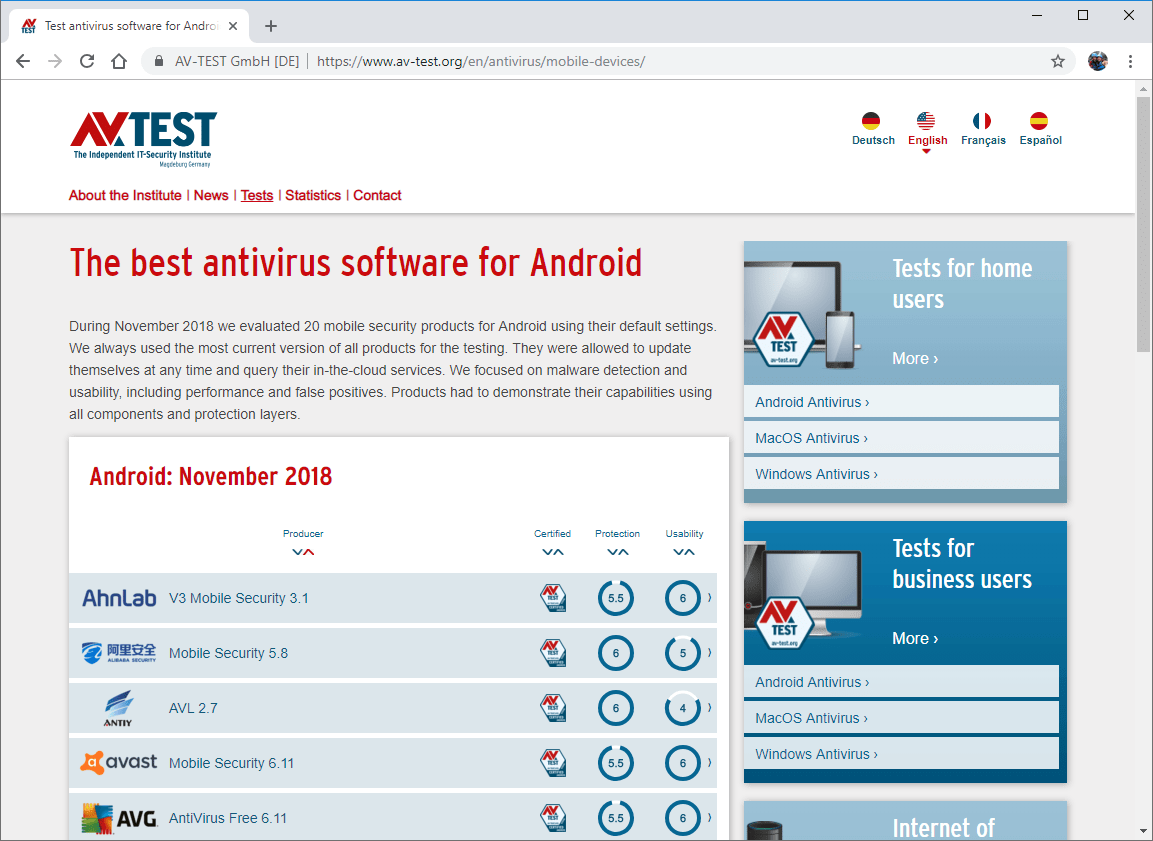The image size is (1153, 841).
Task: Sort Certified column descending
Action: tap(547, 552)
